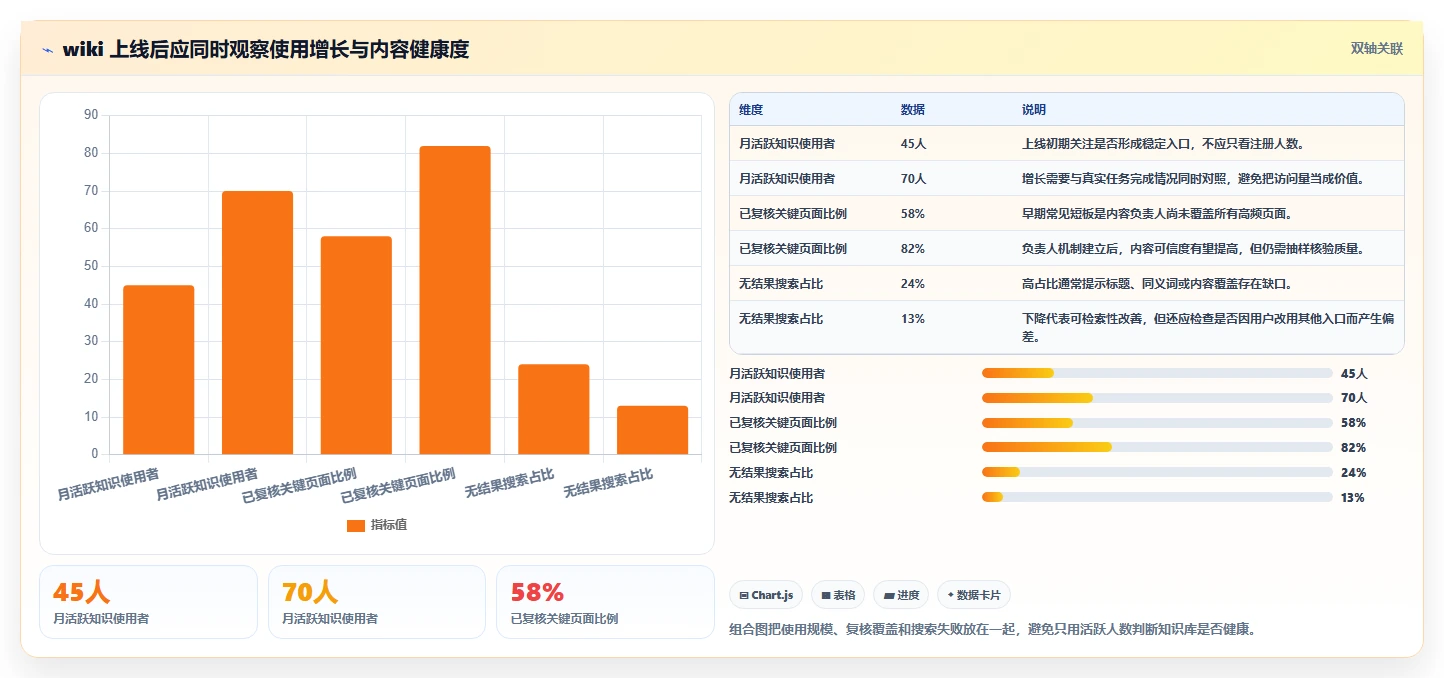The image size is (1444, 678).
Task: Open the orange 45人 stat card
Action: click(149, 602)
